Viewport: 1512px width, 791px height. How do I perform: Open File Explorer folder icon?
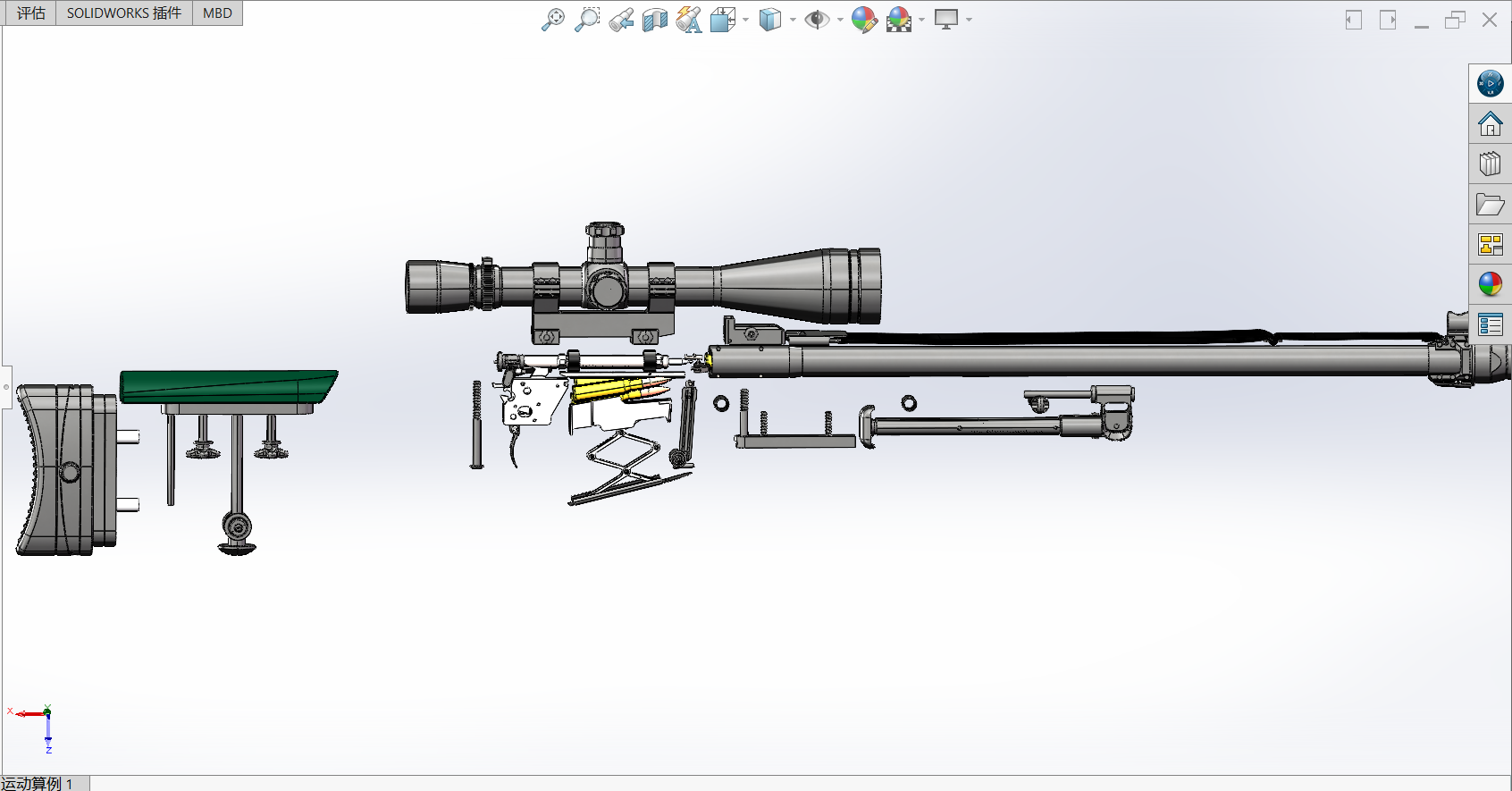pyautogui.click(x=1490, y=205)
